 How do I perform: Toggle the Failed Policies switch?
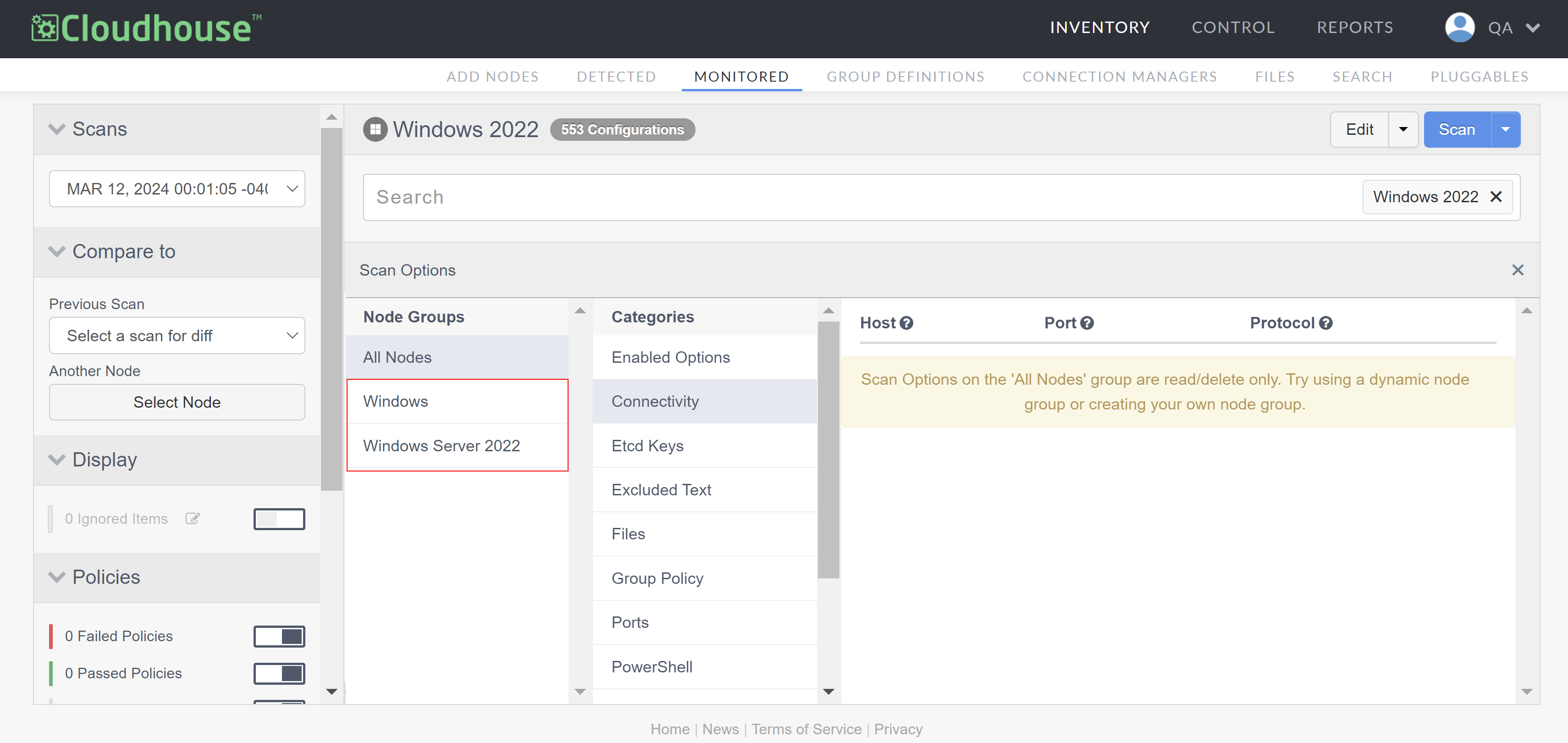[x=279, y=637]
